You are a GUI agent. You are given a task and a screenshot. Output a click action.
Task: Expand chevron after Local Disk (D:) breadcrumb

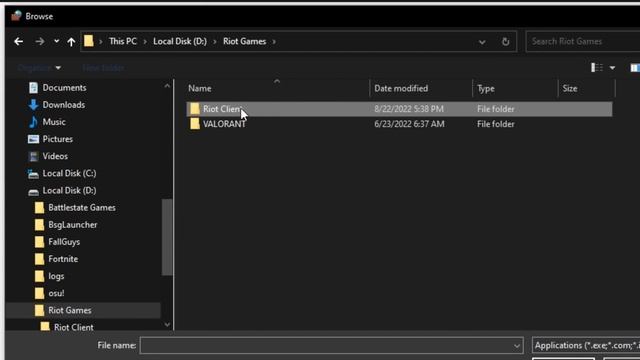(215, 42)
